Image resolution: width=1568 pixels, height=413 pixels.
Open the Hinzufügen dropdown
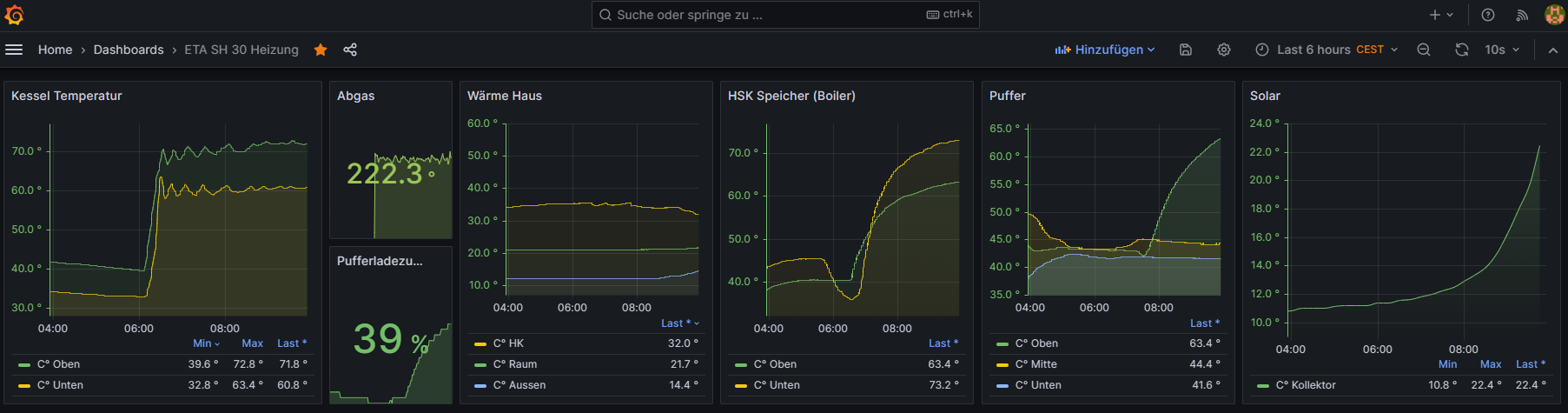coord(1104,50)
